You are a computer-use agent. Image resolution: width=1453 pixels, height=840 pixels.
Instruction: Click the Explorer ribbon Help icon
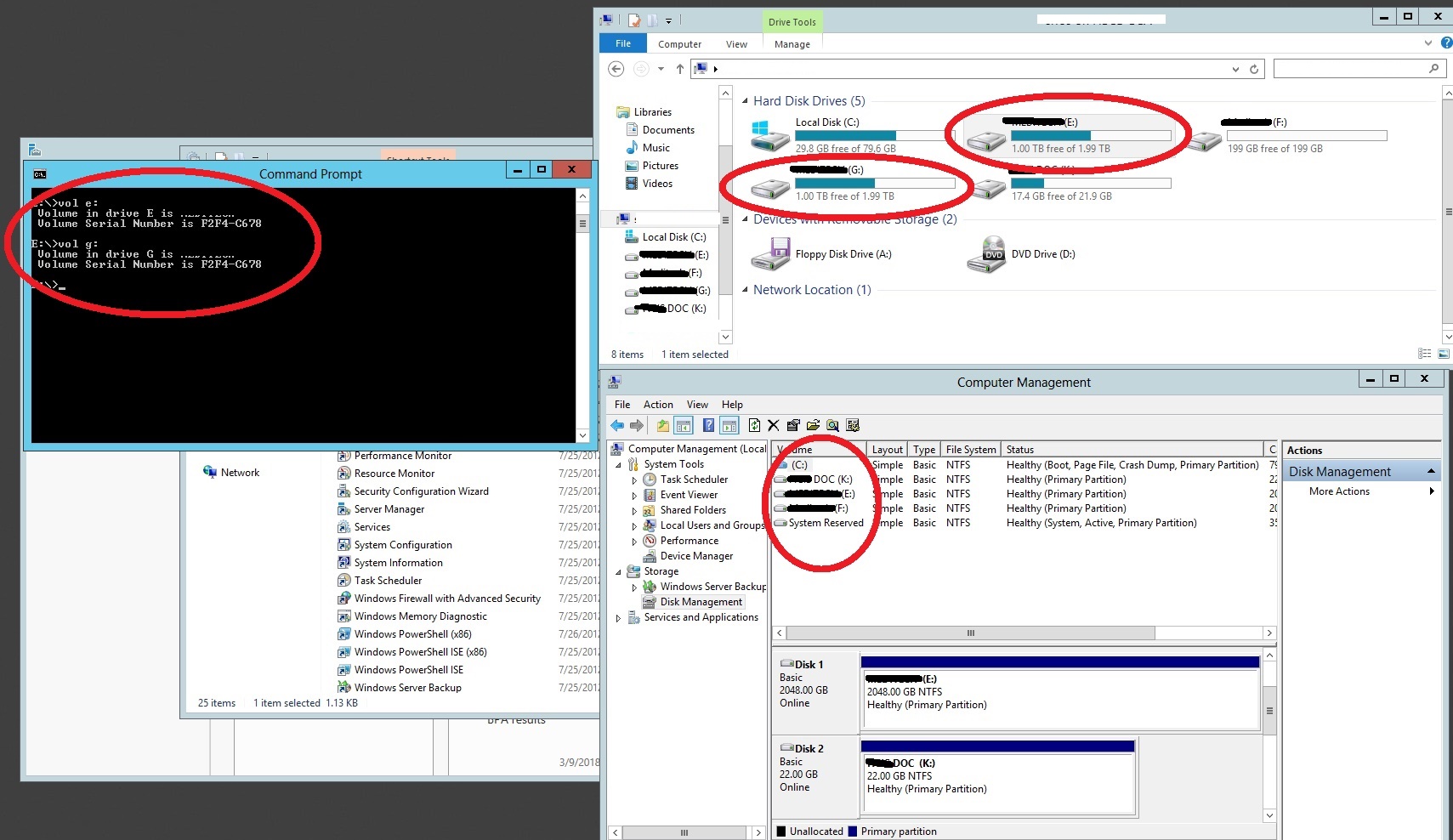pyautogui.click(x=1446, y=43)
